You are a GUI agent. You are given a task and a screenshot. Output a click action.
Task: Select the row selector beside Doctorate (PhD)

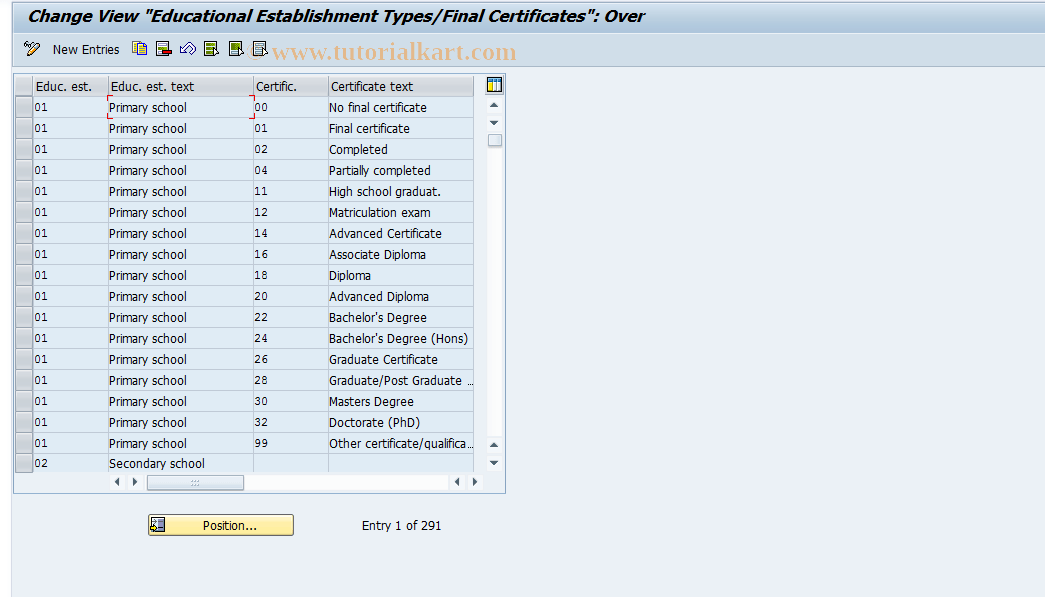[22, 422]
